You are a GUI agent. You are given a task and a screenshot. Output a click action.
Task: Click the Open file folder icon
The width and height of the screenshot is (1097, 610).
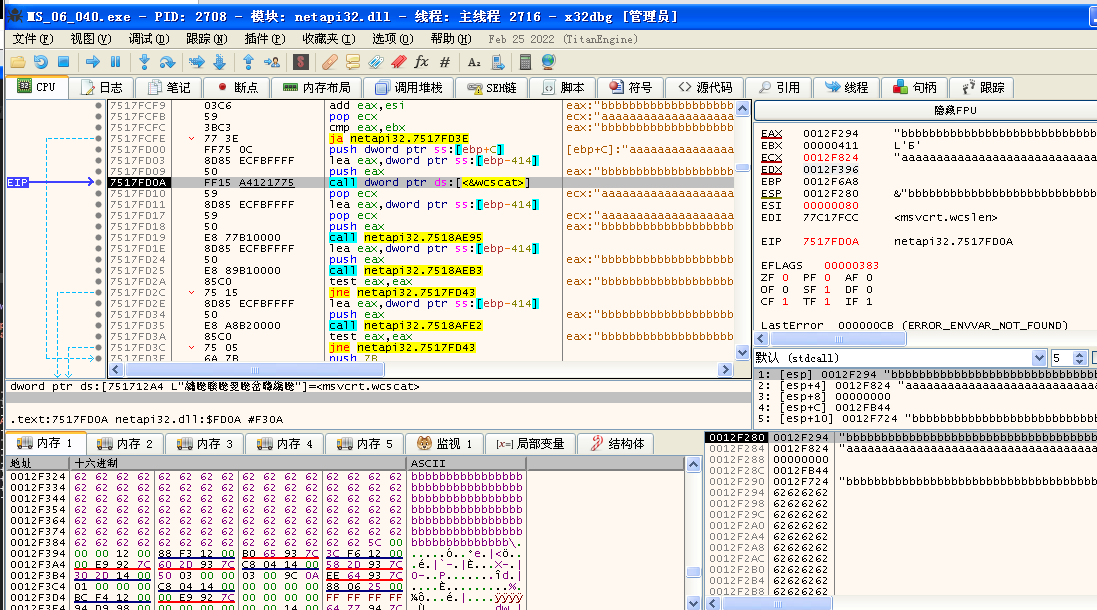[18, 62]
